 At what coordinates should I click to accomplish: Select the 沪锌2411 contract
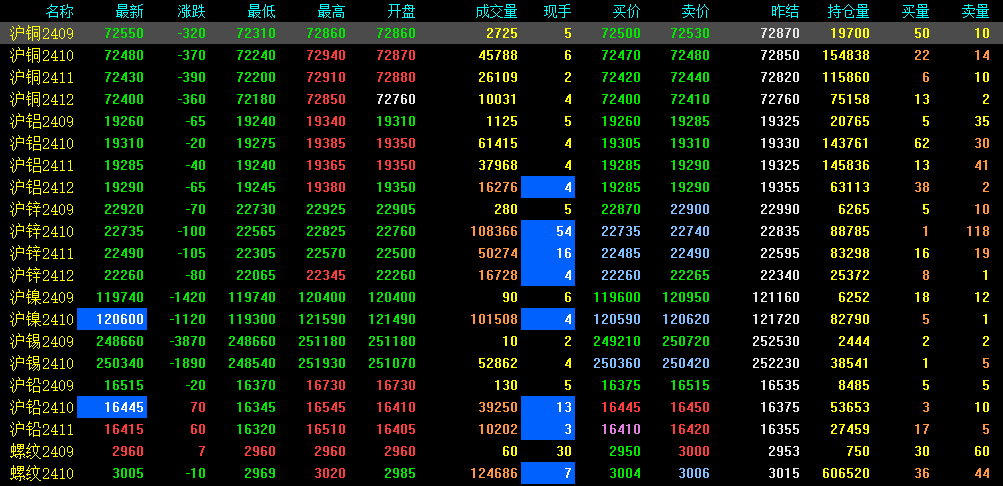42,253
